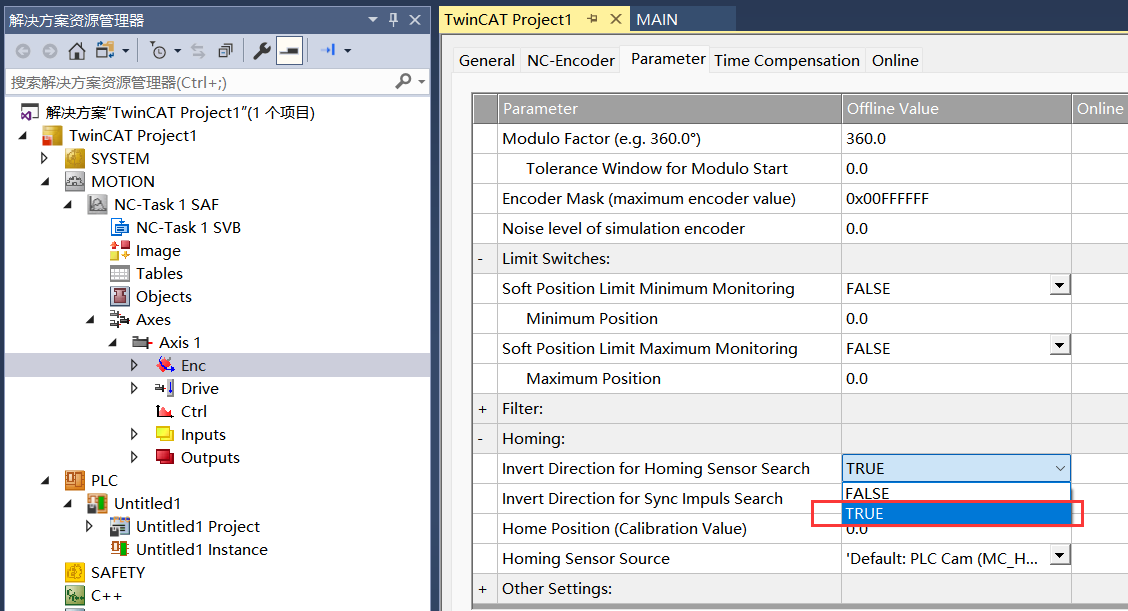The image size is (1128, 611).
Task: Choose TRUE in the open dropdown list
Action: tap(956, 513)
